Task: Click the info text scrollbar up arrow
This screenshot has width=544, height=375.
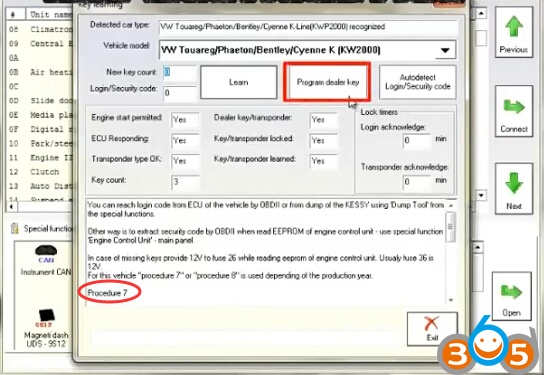Action: pyautogui.click(x=451, y=205)
